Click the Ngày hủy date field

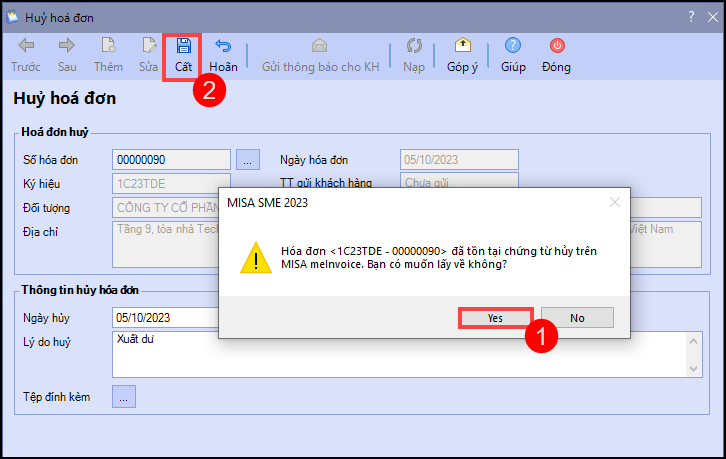(x=165, y=318)
